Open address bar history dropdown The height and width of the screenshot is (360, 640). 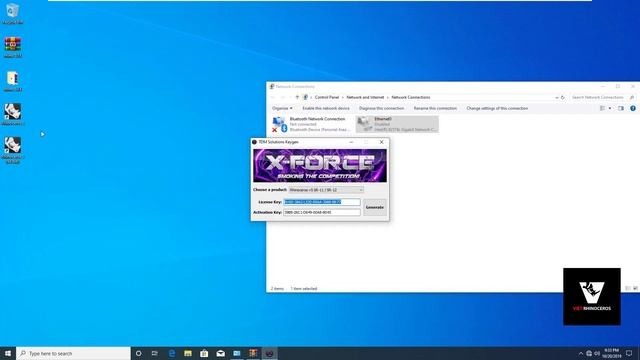pos(557,98)
